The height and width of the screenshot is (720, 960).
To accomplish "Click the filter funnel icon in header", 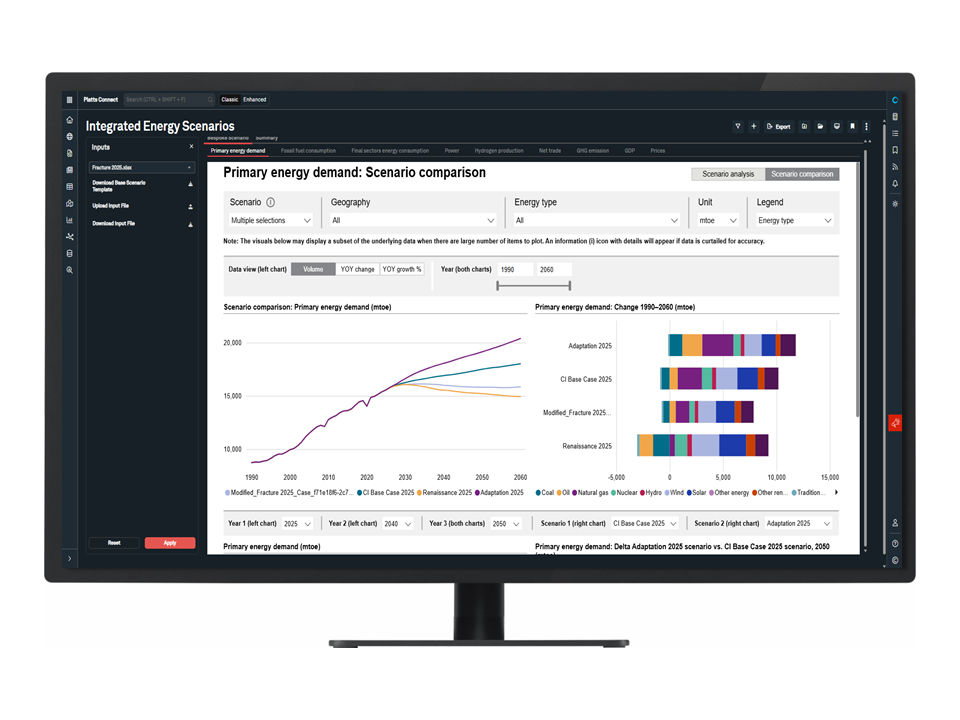I will [x=738, y=127].
